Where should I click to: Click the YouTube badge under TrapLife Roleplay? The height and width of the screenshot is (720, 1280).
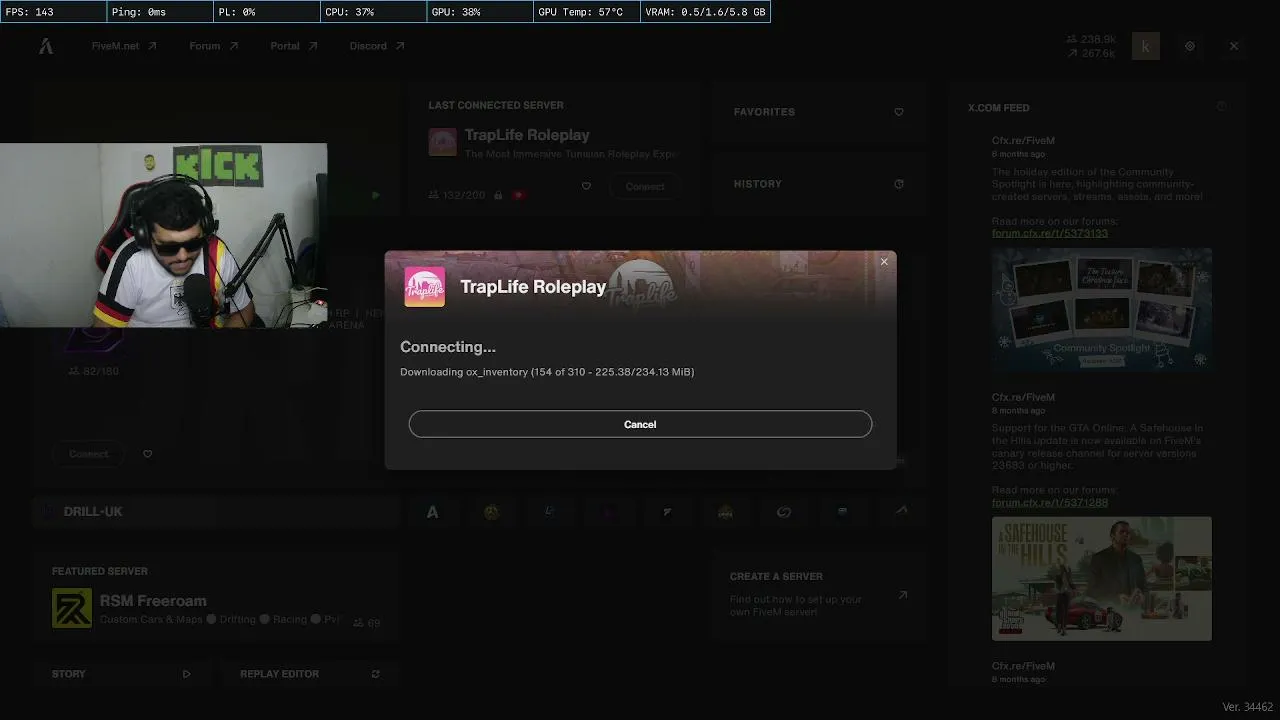pyautogui.click(x=519, y=195)
